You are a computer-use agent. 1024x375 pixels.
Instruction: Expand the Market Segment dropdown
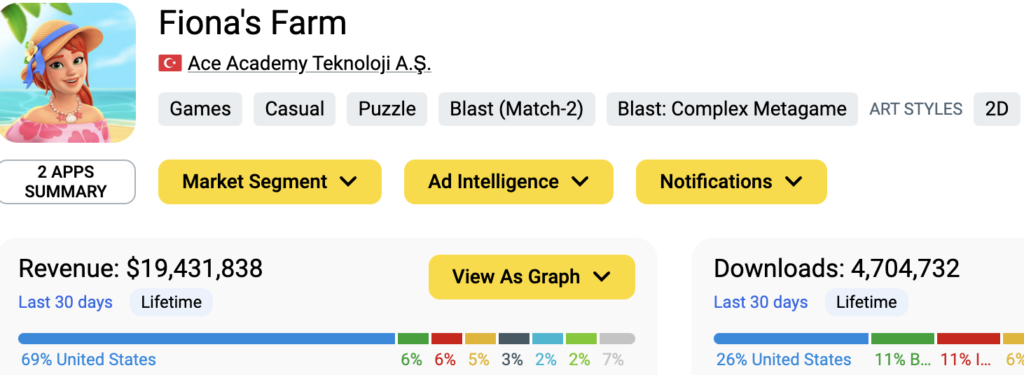(x=270, y=182)
